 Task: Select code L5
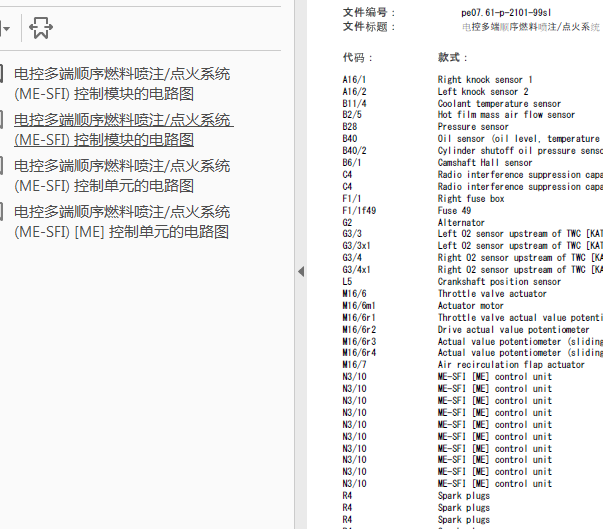[x=347, y=281]
